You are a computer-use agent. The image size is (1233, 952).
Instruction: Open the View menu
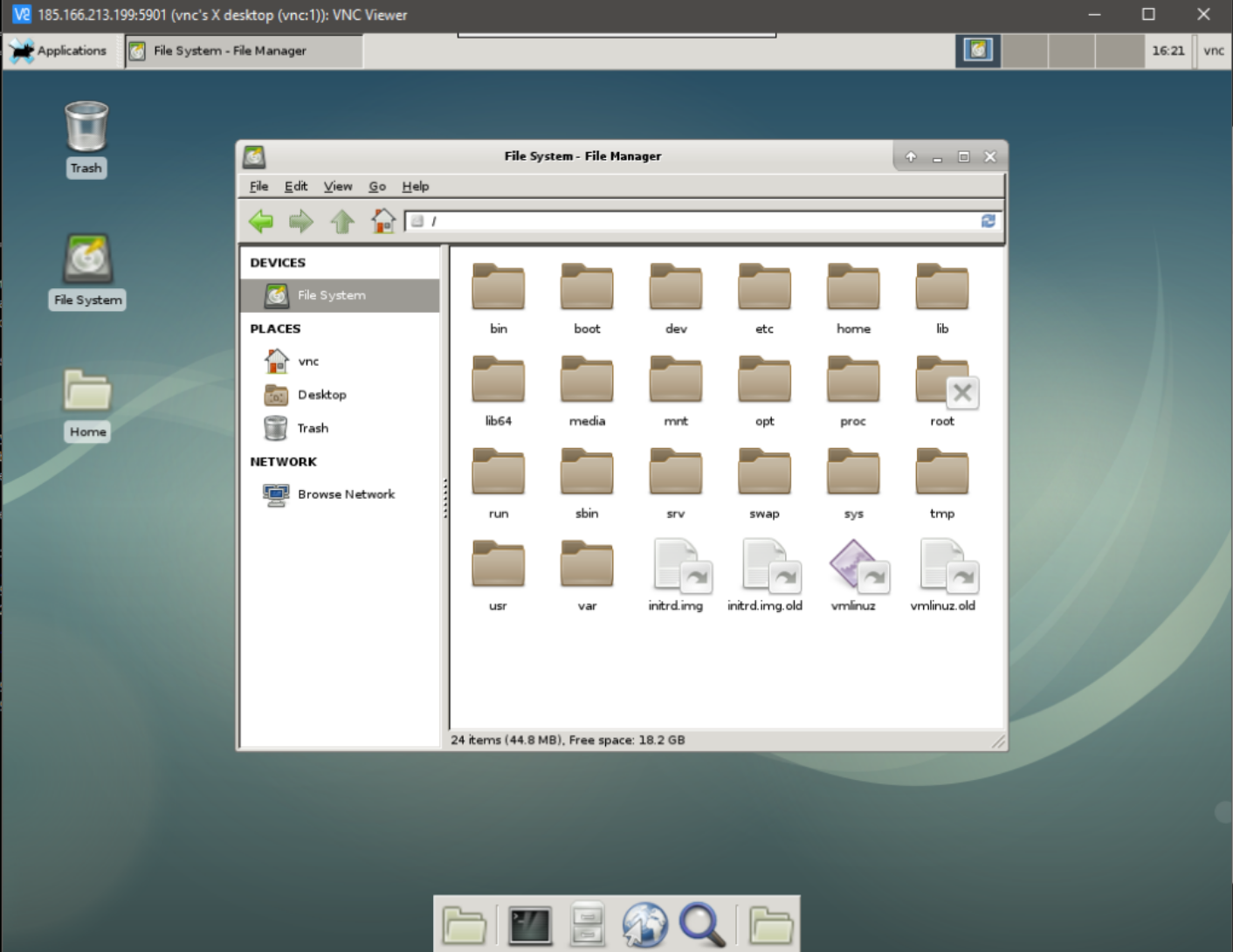coord(338,186)
